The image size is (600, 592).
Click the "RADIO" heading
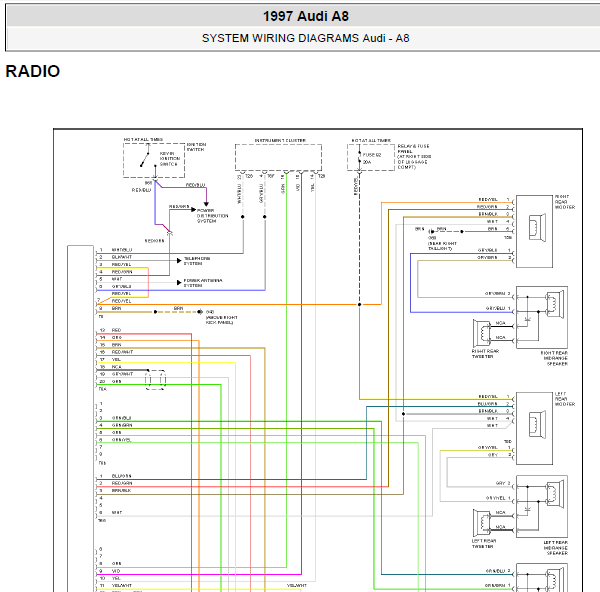tap(33, 71)
